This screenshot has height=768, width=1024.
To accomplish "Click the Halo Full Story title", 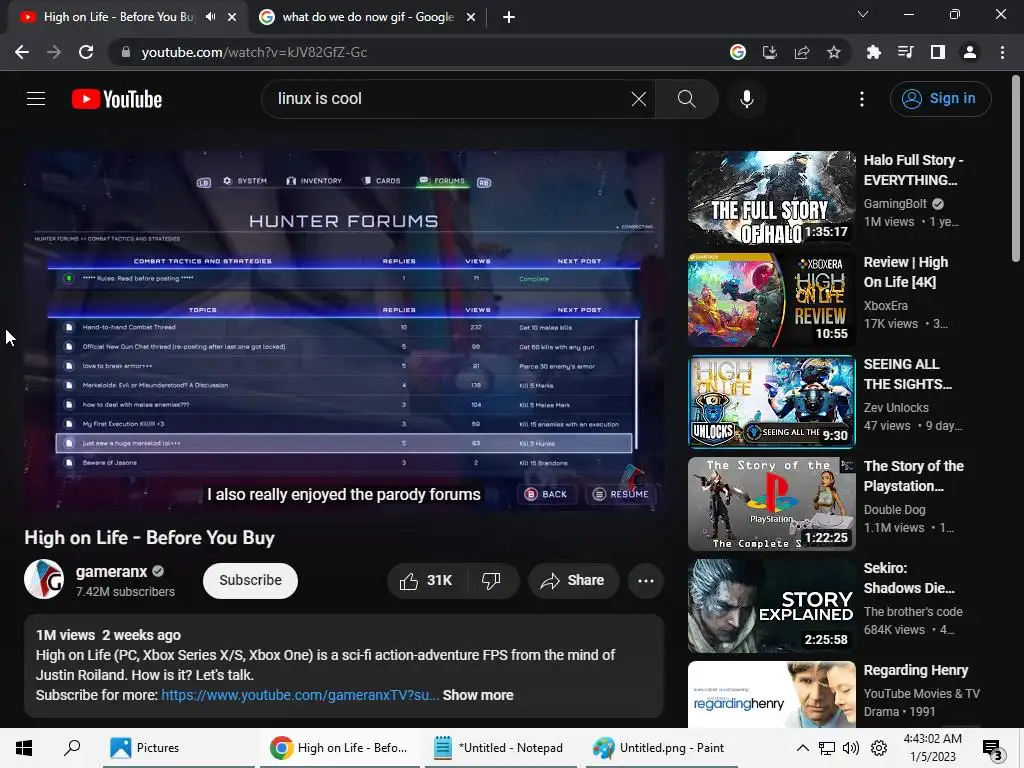I will [914, 170].
